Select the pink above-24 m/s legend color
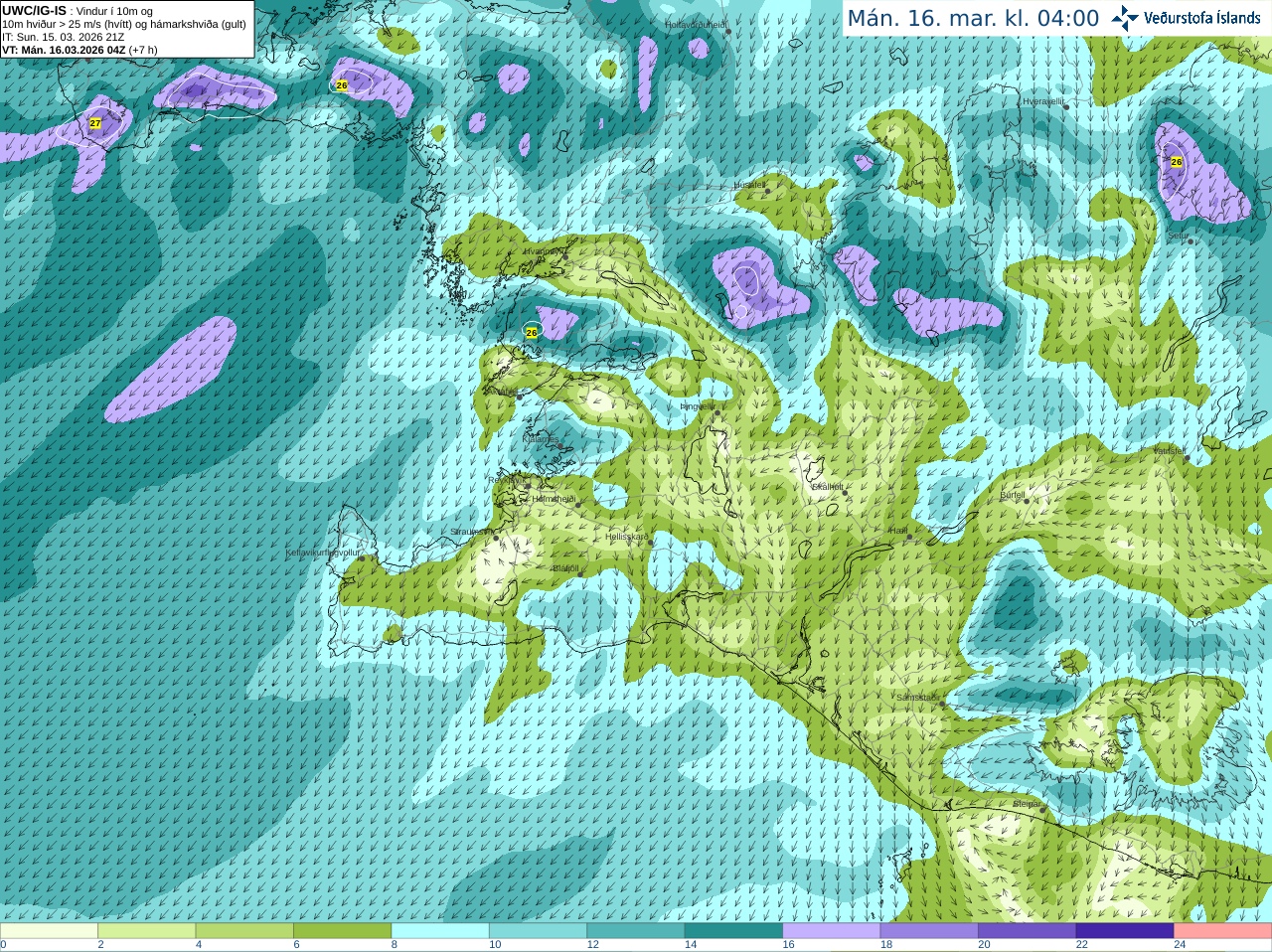The image size is (1272, 952). pos(1223,931)
